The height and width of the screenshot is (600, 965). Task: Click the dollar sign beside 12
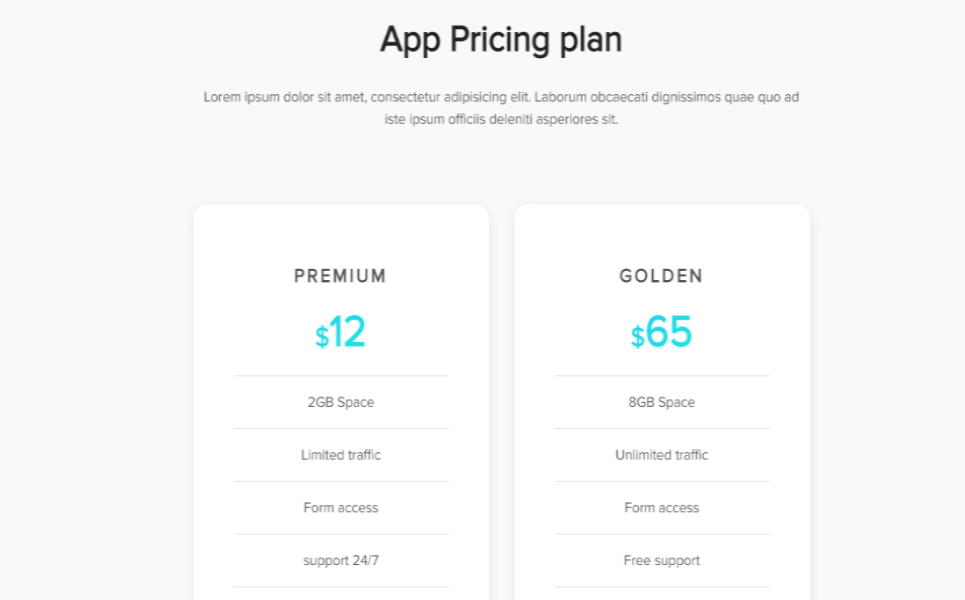click(x=322, y=338)
